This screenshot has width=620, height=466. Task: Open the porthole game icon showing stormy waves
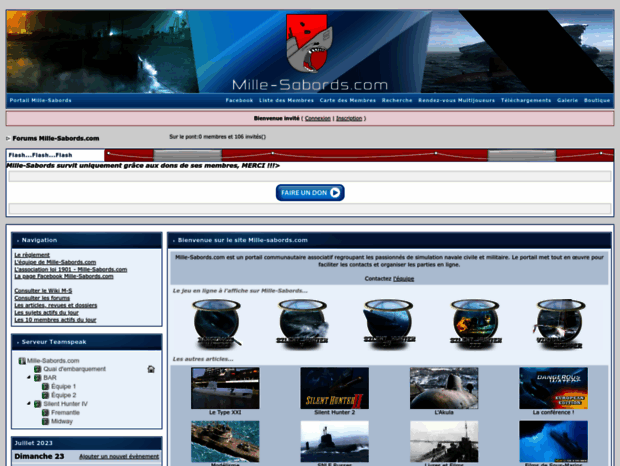click(302, 323)
